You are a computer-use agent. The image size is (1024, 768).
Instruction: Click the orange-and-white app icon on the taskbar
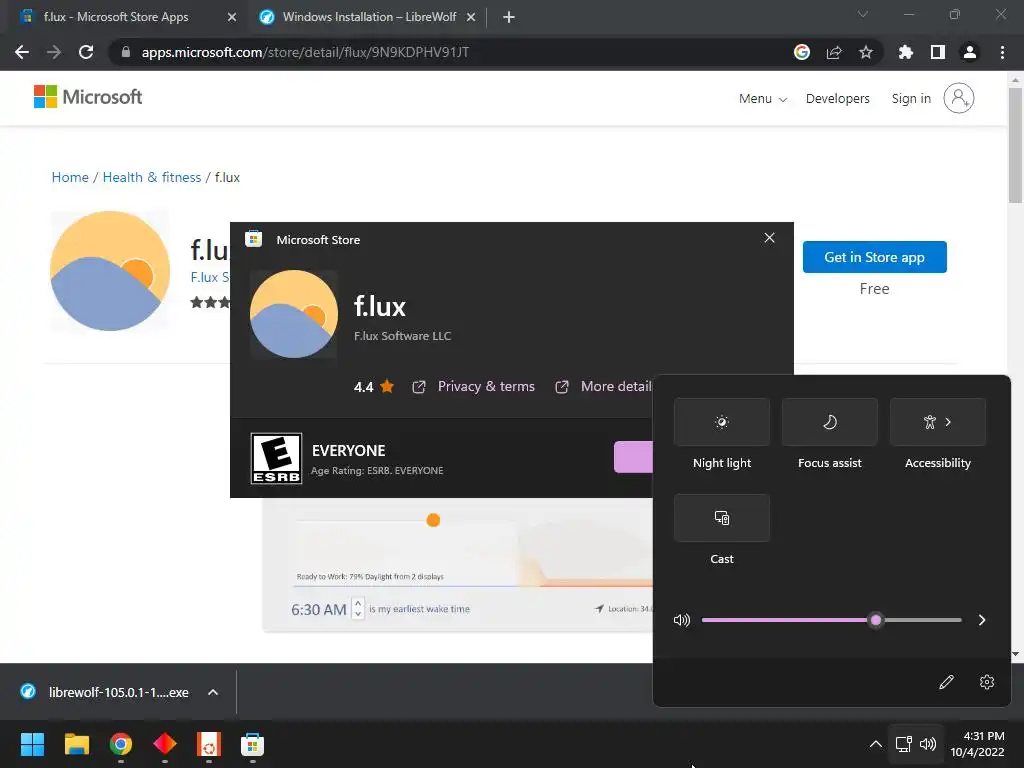tap(209, 744)
